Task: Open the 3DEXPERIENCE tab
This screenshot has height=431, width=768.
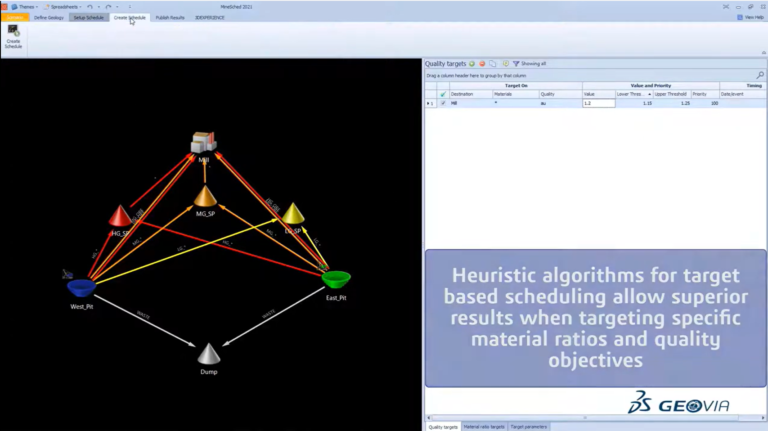Action: point(210,17)
